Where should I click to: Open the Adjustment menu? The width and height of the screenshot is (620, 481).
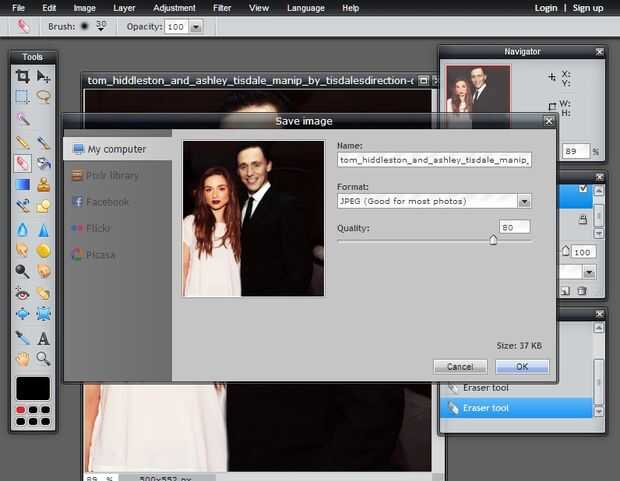174,8
